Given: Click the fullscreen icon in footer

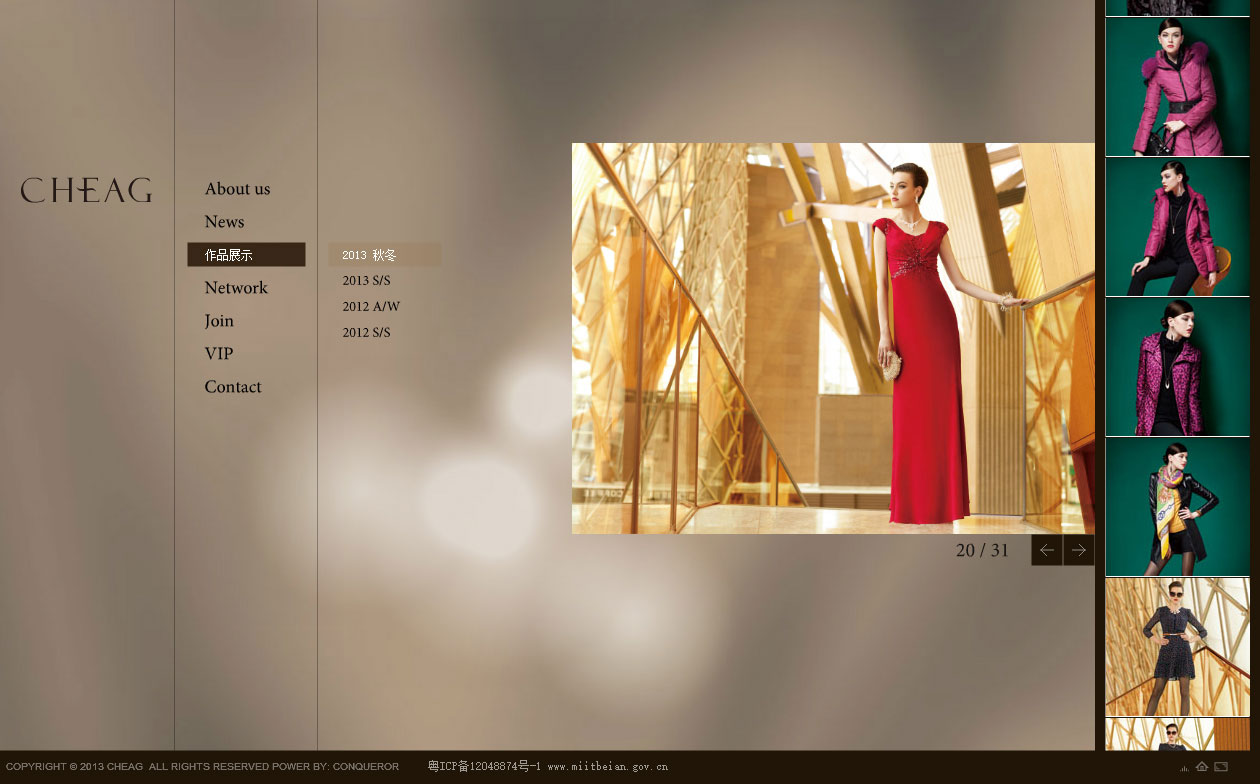Looking at the screenshot, I should [1221, 767].
